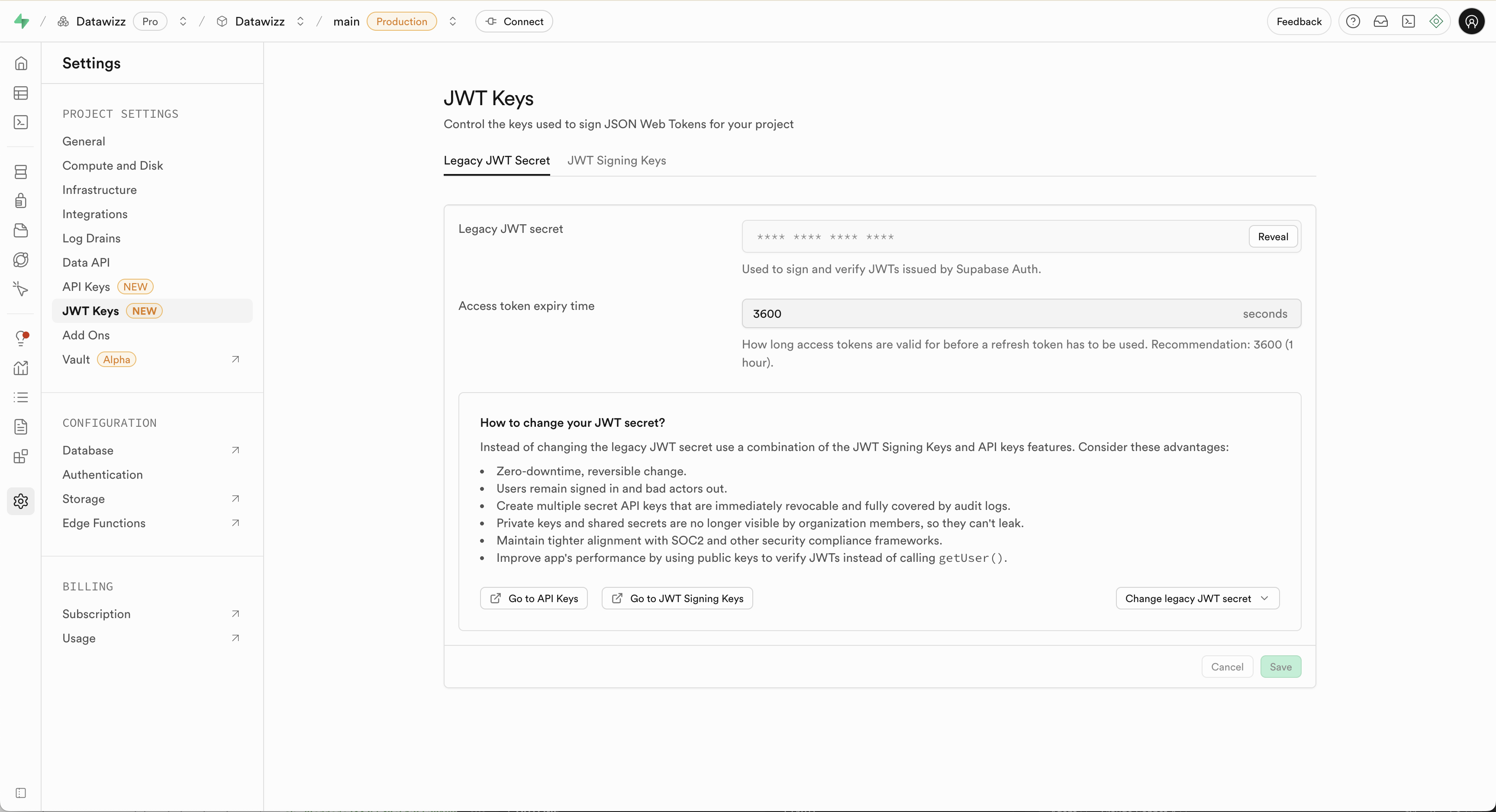Image resolution: width=1496 pixels, height=812 pixels.
Task: Open the Inbox notifications icon
Action: 1381,21
